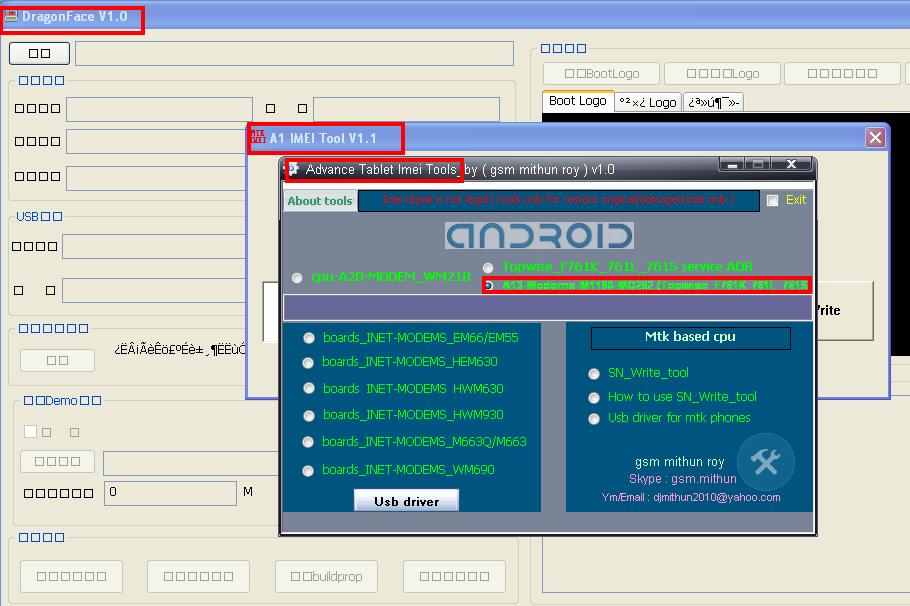
Task: Close the A1 IMEI Tool window
Action: (x=875, y=138)
